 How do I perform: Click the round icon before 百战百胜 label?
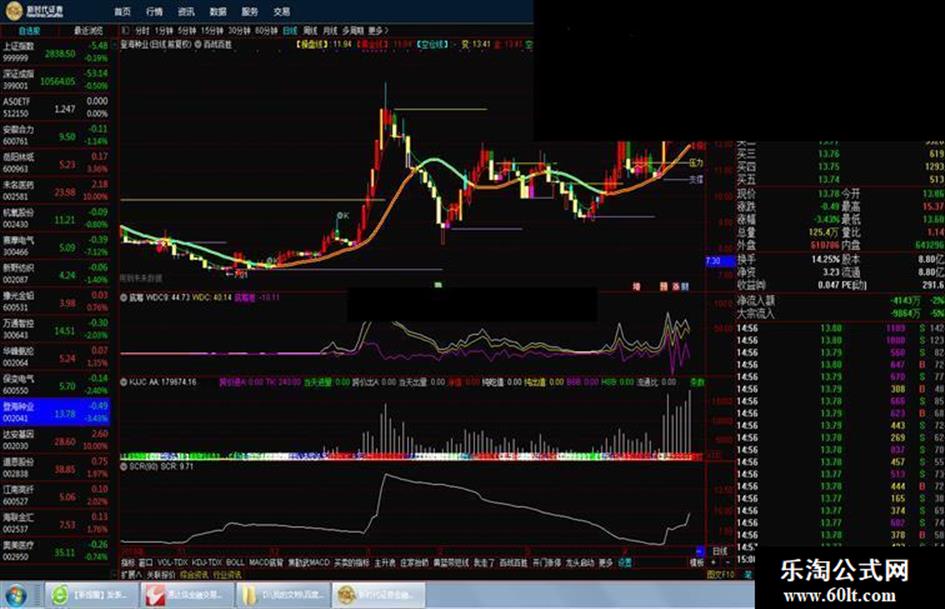click(198, 45)
